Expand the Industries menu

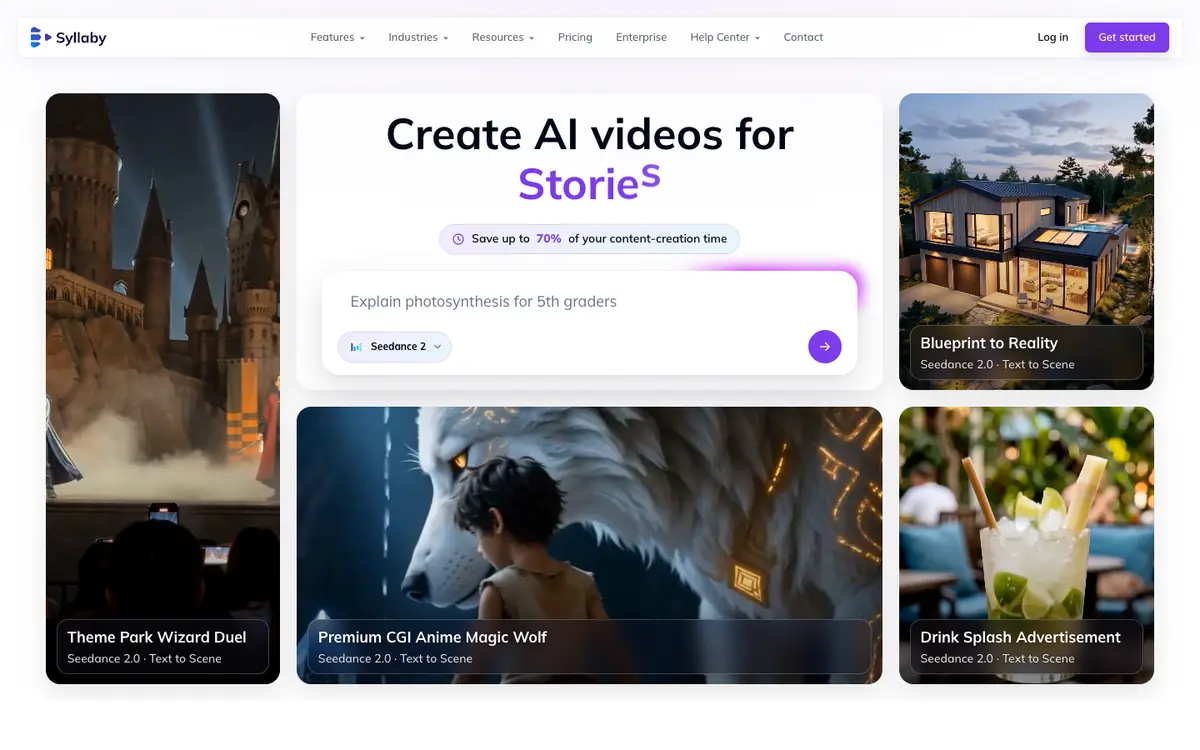click(418, 37)
